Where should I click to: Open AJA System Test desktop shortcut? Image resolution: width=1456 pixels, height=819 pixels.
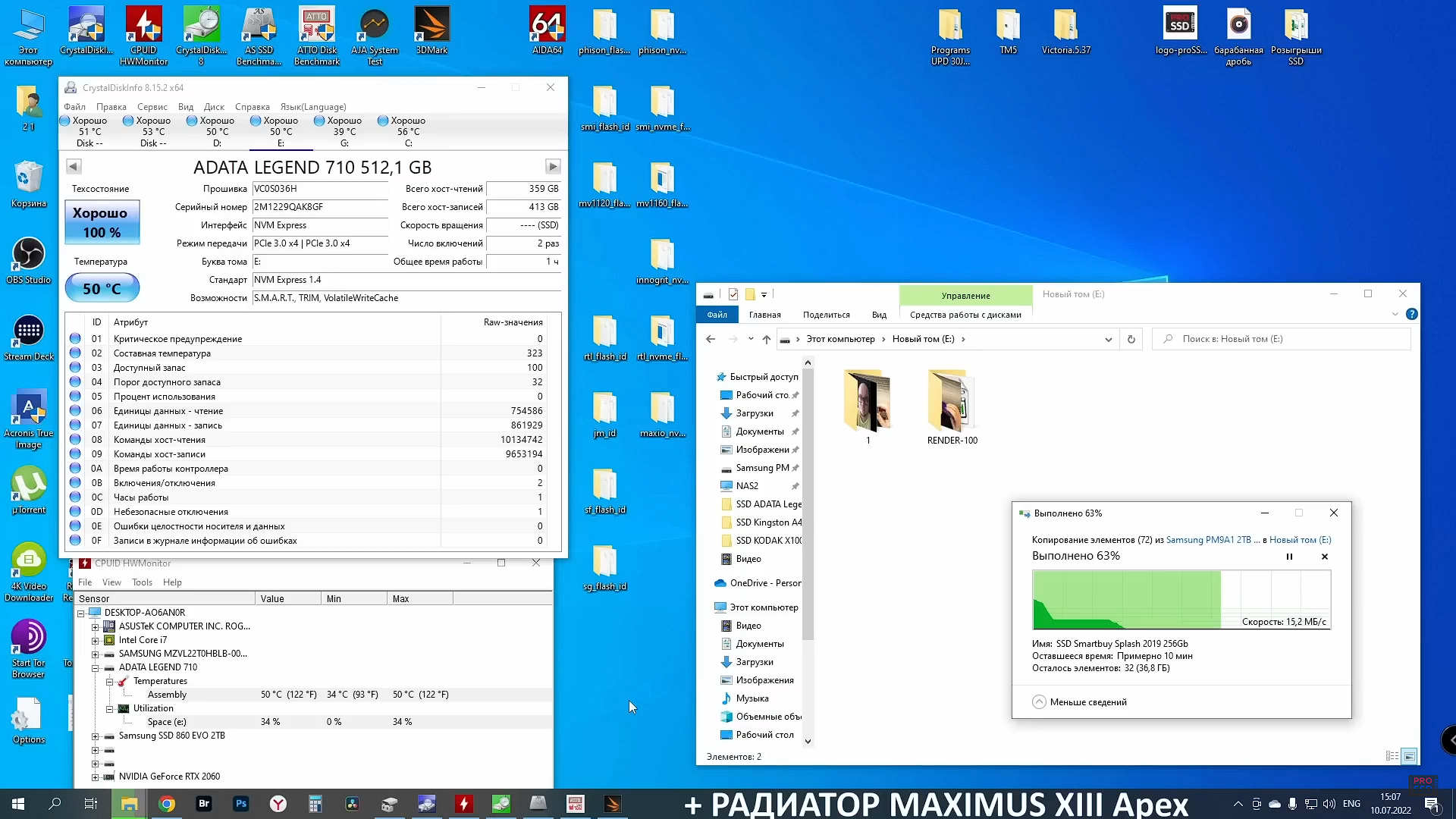pos(375,36)
